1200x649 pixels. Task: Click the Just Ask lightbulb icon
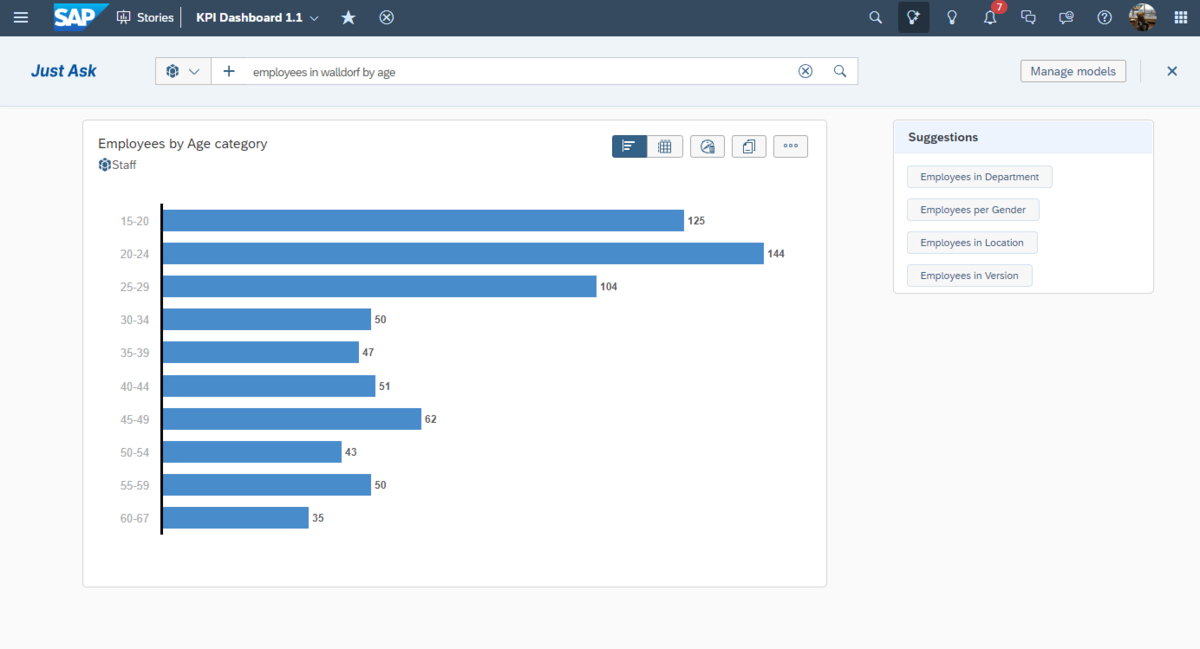click(913, 18)
